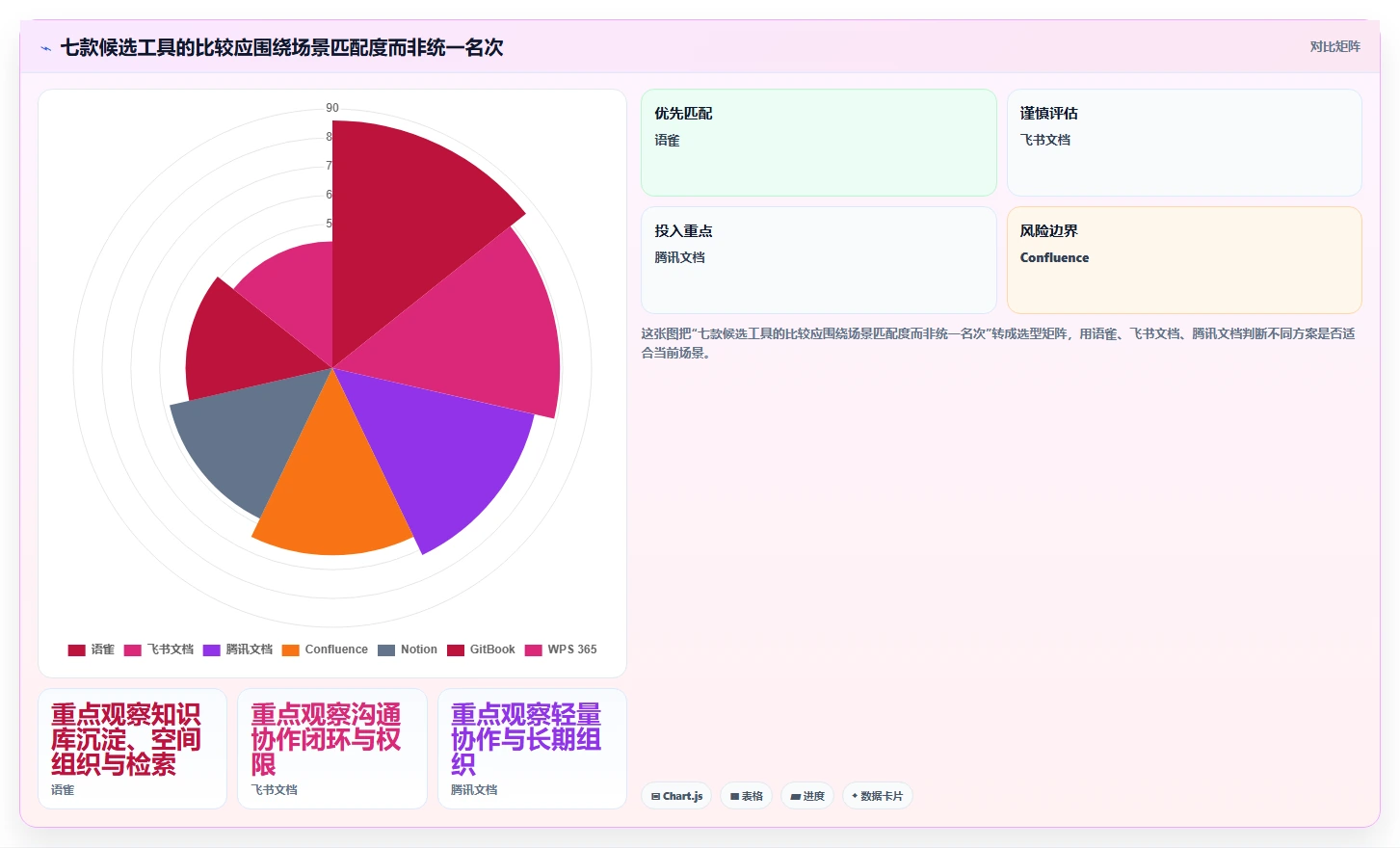Click 飞书文档 text in 谨慎评估 card
The width and height of the screenshot is (1400, 848).
click(x=1045, y=140)
